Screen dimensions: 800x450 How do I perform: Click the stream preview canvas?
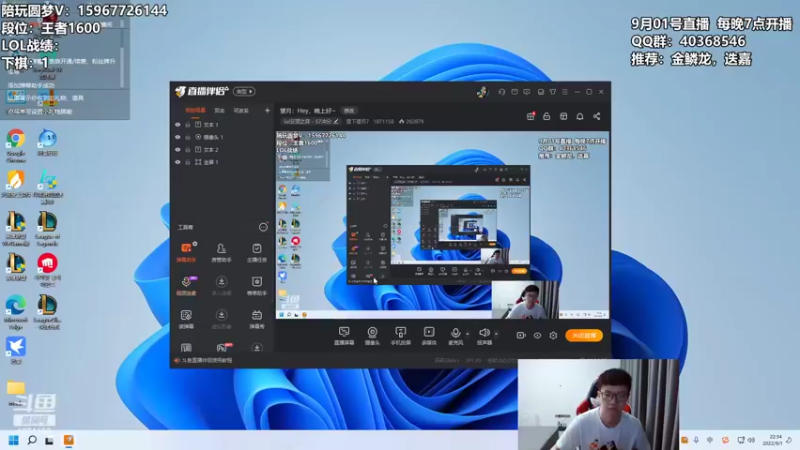coord(442,225)
